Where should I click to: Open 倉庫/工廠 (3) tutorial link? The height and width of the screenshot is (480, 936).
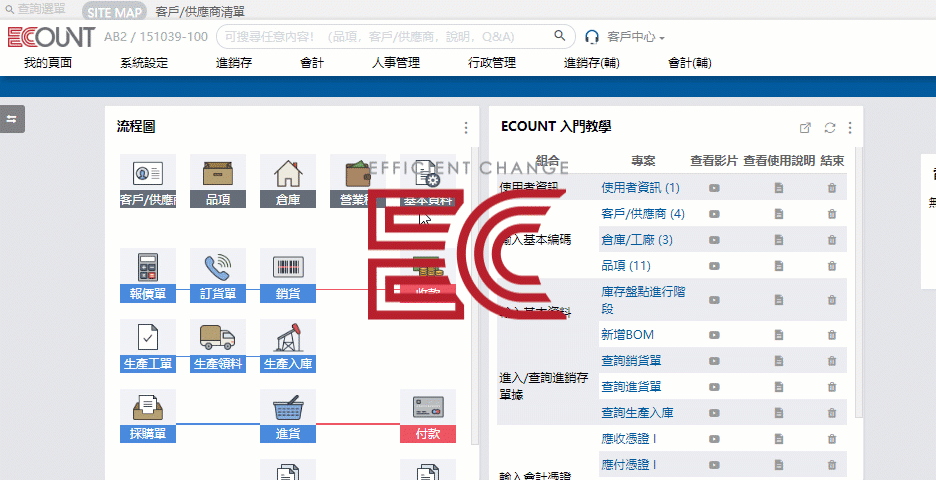[637, 240]
